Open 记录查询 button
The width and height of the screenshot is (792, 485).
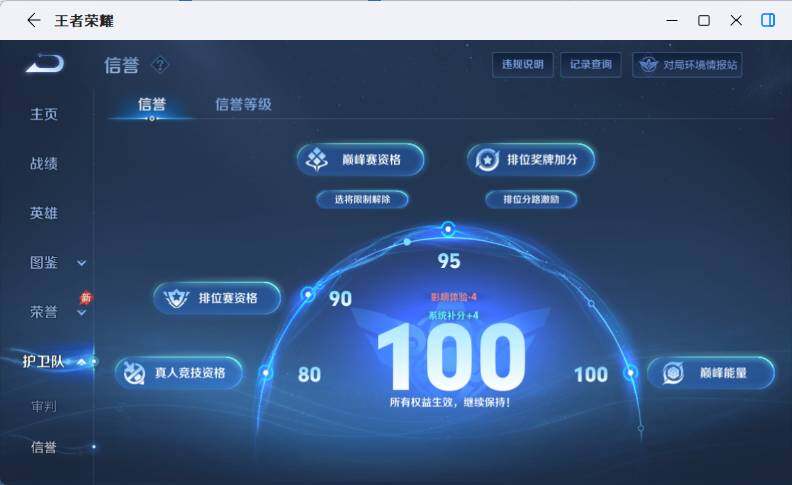590,65
